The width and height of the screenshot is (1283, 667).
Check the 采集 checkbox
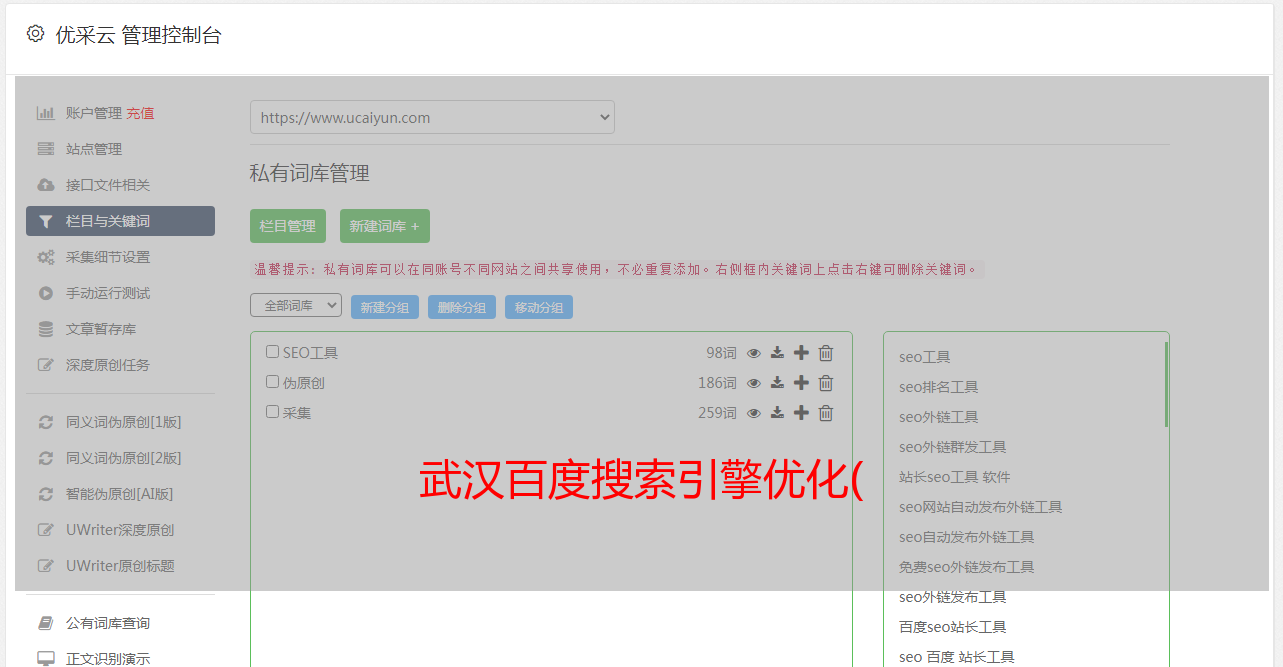272,412
